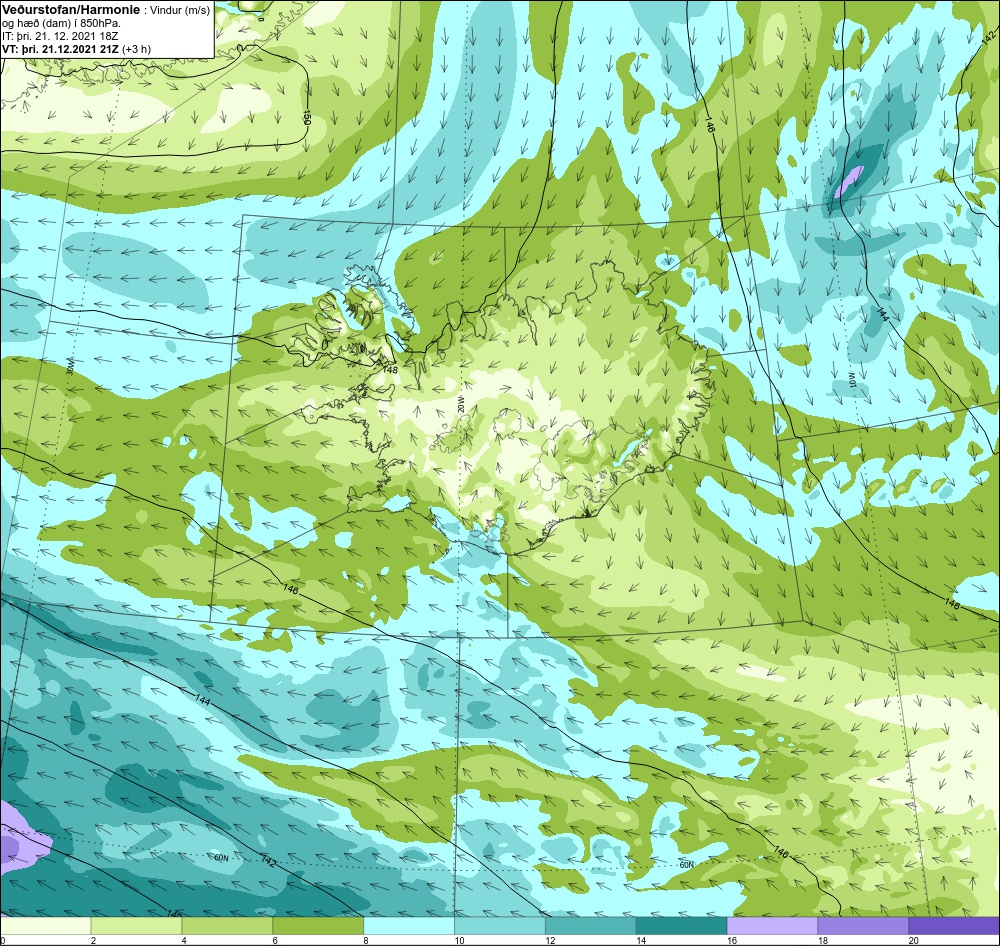Image resolution: width=1000 pixels, height=946 pixels.
Task: Click the '142' contour label southwest of Iceland
Action: (x=268, y=861)
